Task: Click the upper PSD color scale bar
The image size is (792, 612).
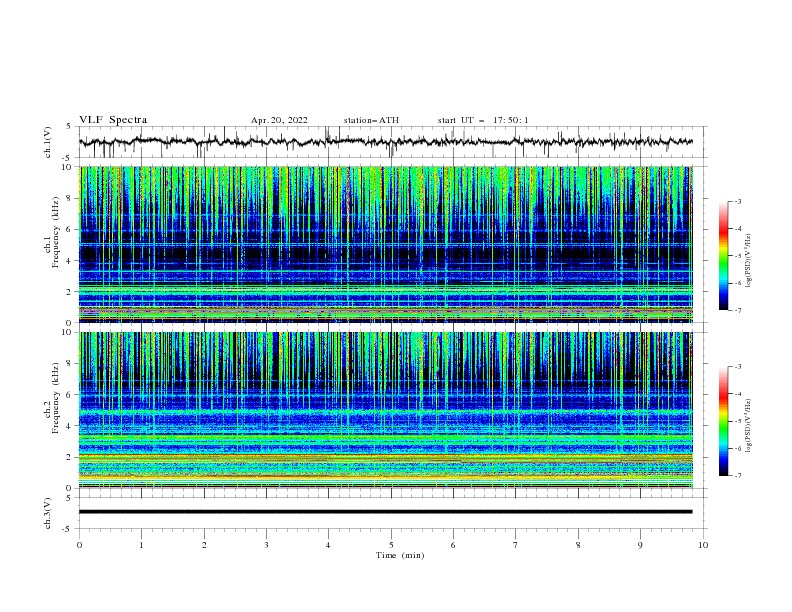Action: coord(724,255)
